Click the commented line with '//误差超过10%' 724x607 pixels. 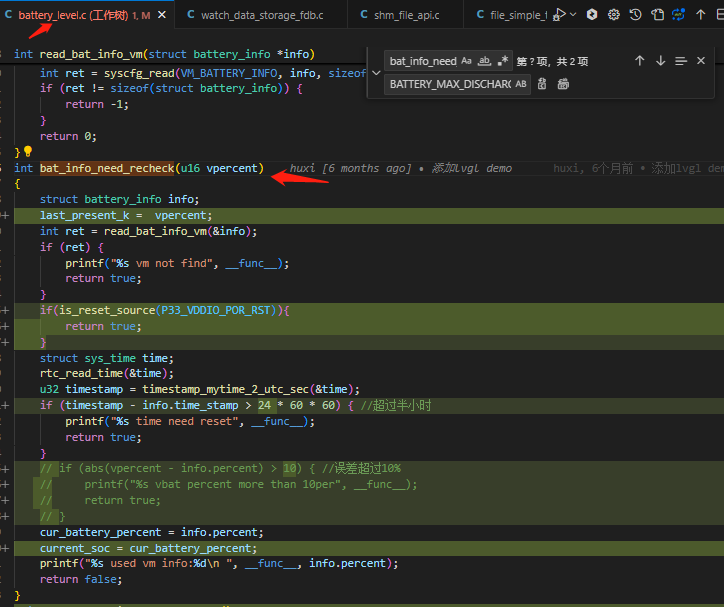[x=220, y=468]
